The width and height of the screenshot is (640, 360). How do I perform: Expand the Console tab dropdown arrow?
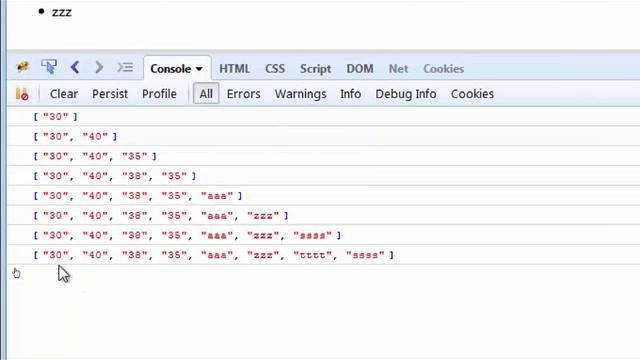[x=199, y=69]
